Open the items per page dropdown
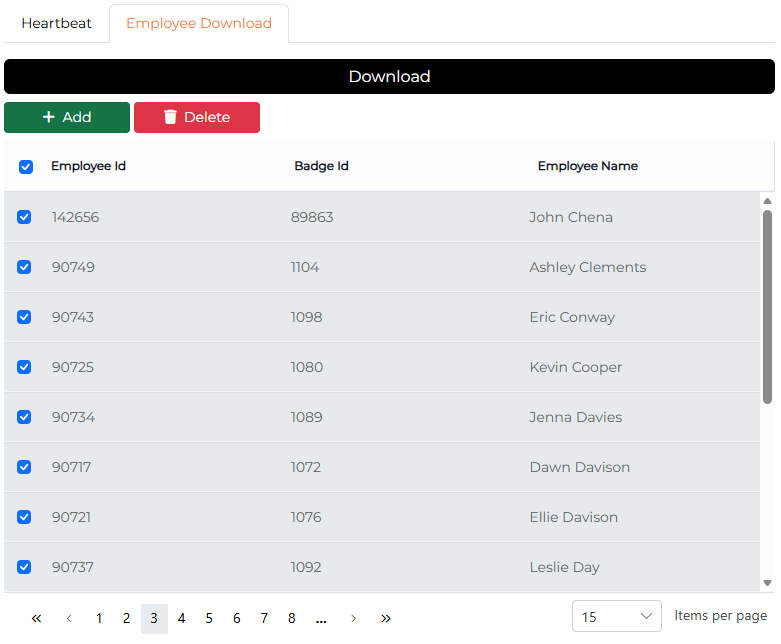This screenshot has height=644, width=781. click(x=617, y=616)
